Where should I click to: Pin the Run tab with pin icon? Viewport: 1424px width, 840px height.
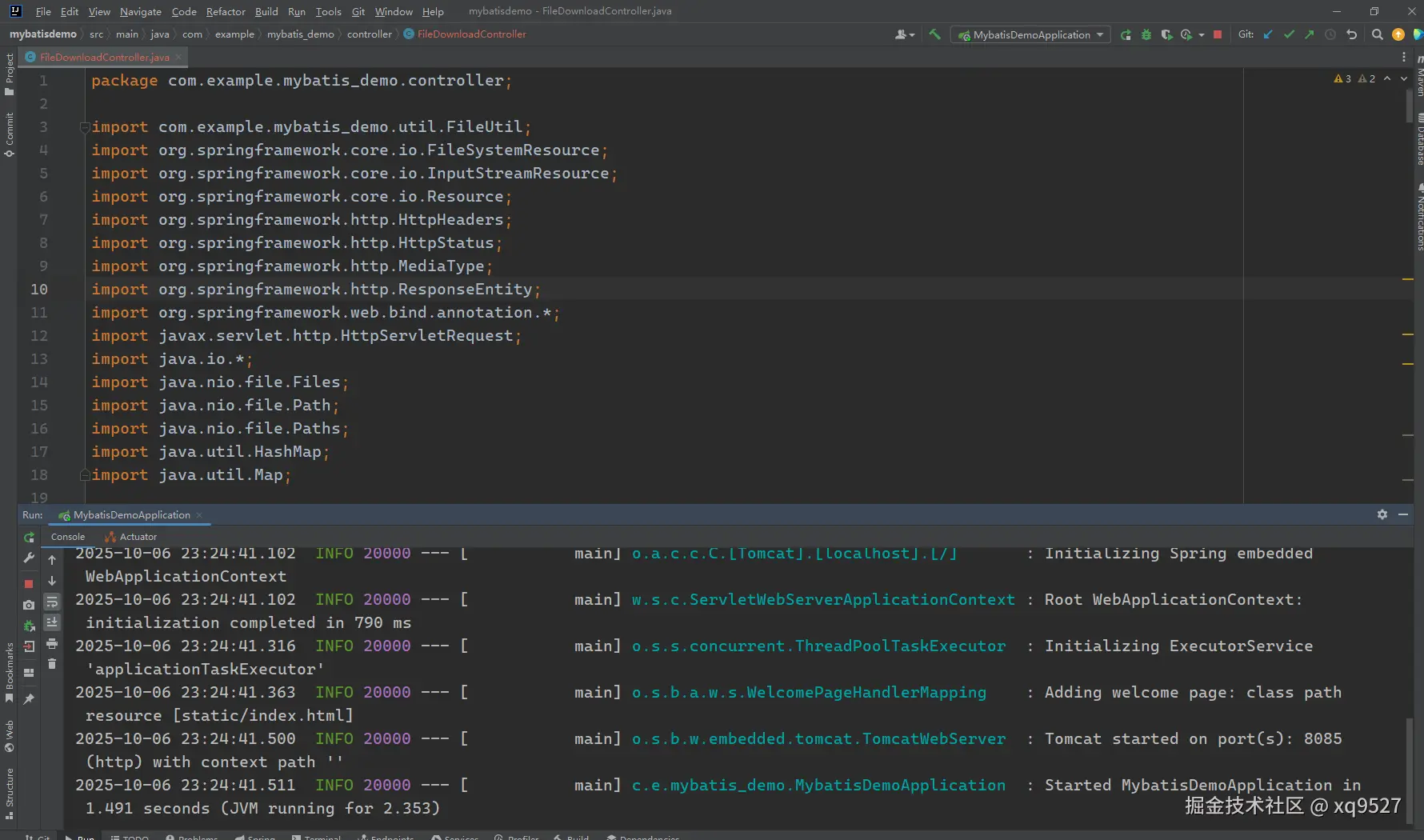click(x=29, y=698)
